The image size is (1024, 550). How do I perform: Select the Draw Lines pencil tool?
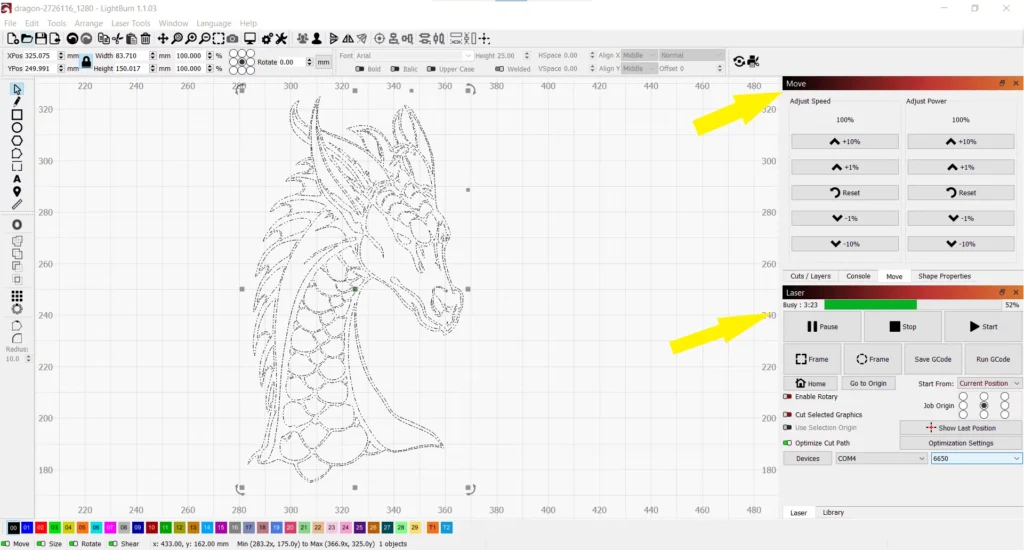(x=17, y=102)
